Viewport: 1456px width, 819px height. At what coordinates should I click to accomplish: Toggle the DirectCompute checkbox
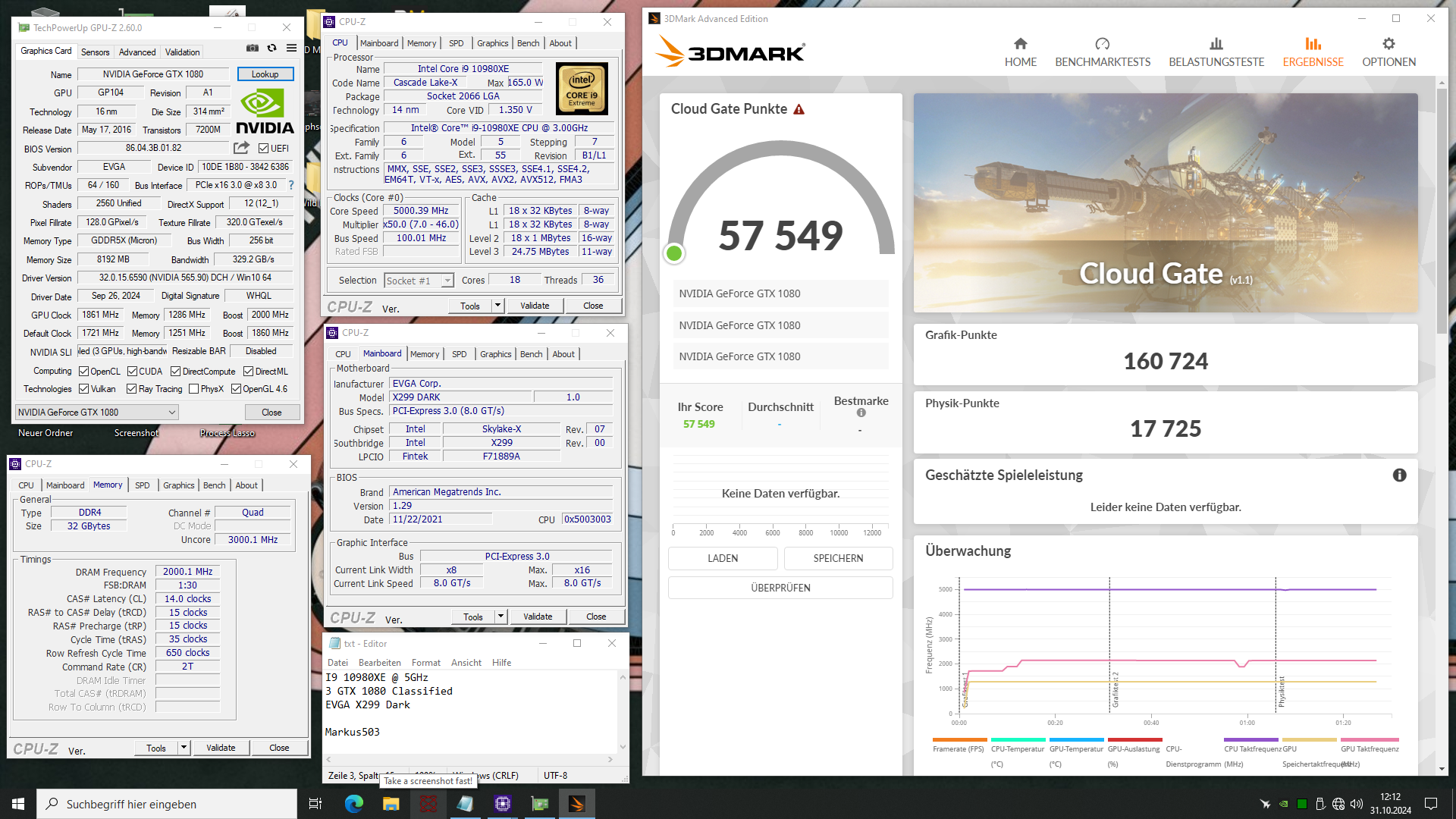click(175, 372)
